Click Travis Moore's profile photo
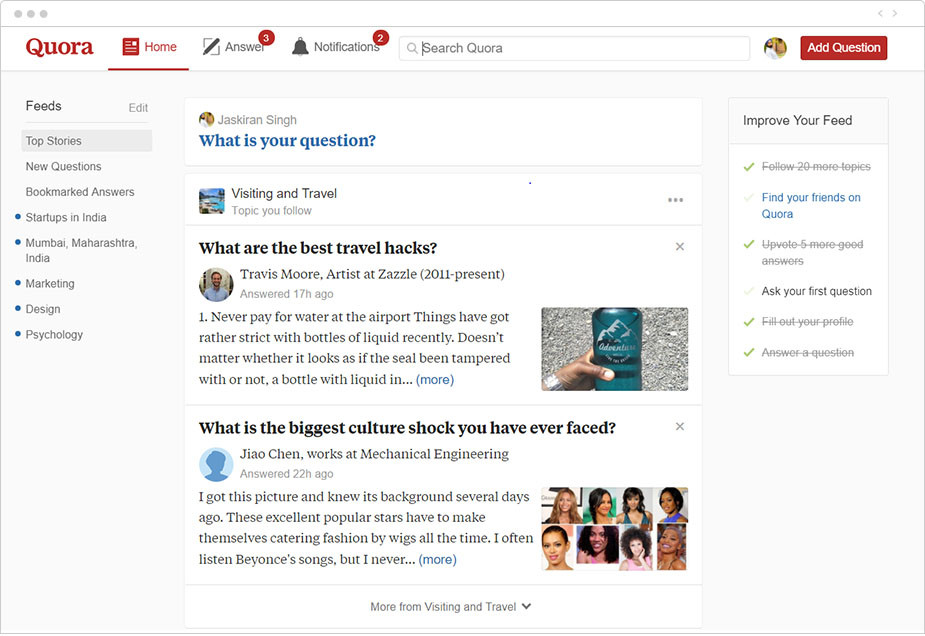The height and width of the screenshot is (636, 925). pos(216,284)
